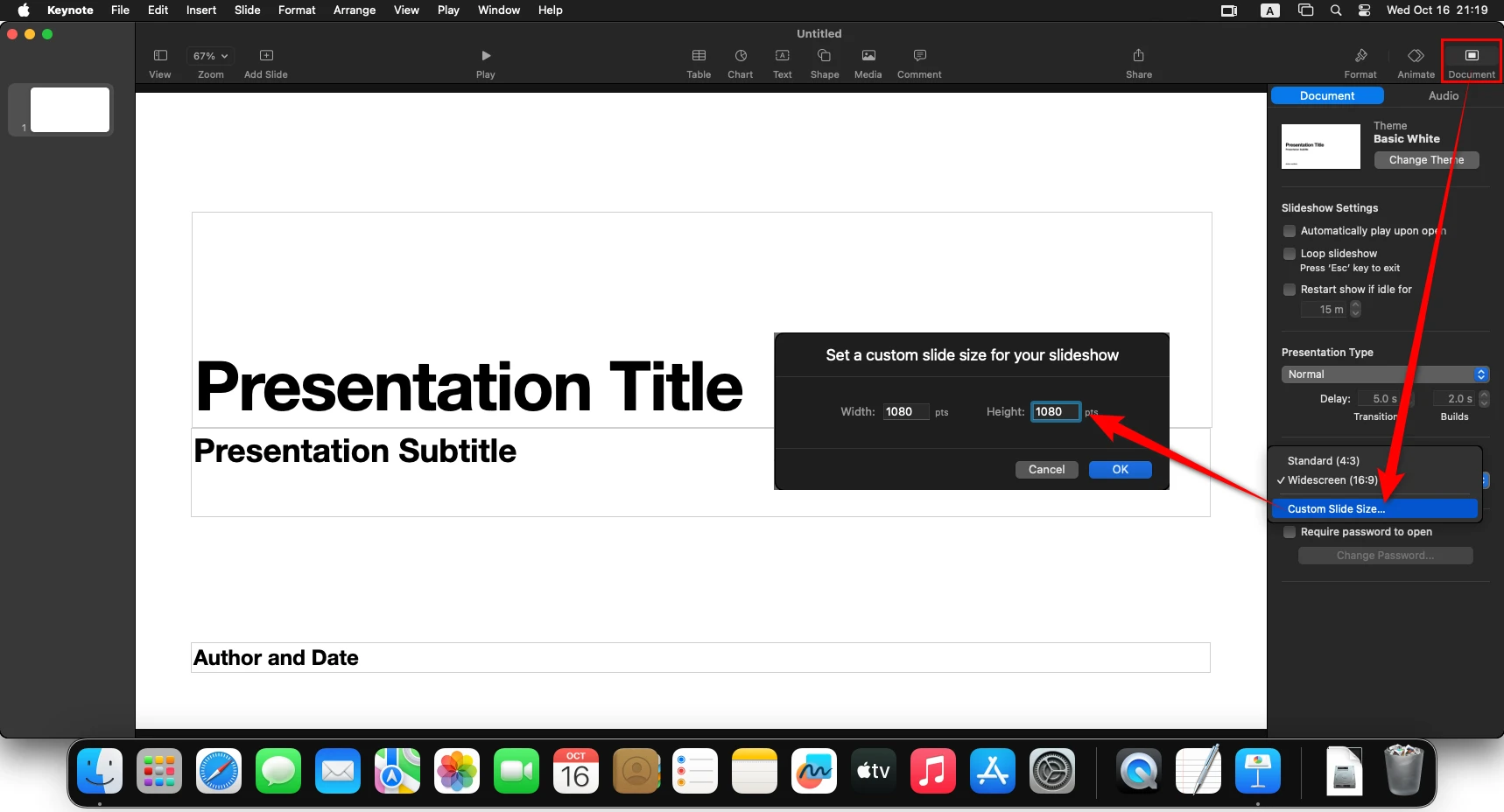The image size is (1504, 812).
Task: Open Music from the Dock
Action: pos(933,771)
